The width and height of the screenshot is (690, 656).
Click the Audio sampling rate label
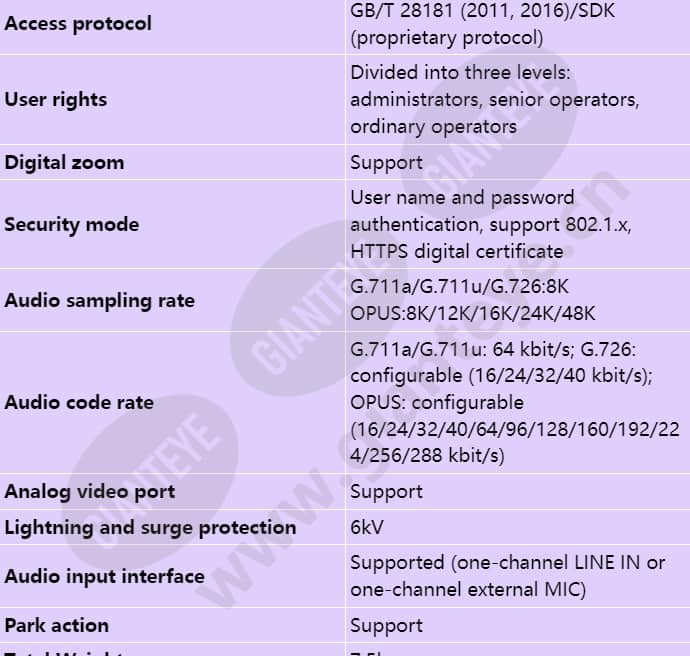pos(99,301)
